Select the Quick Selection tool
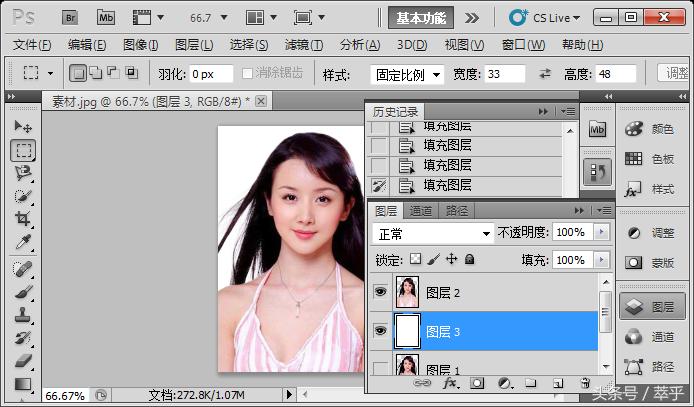Image resolution: width=694 pixels, height=407 pixels. (x=23, y=196)
